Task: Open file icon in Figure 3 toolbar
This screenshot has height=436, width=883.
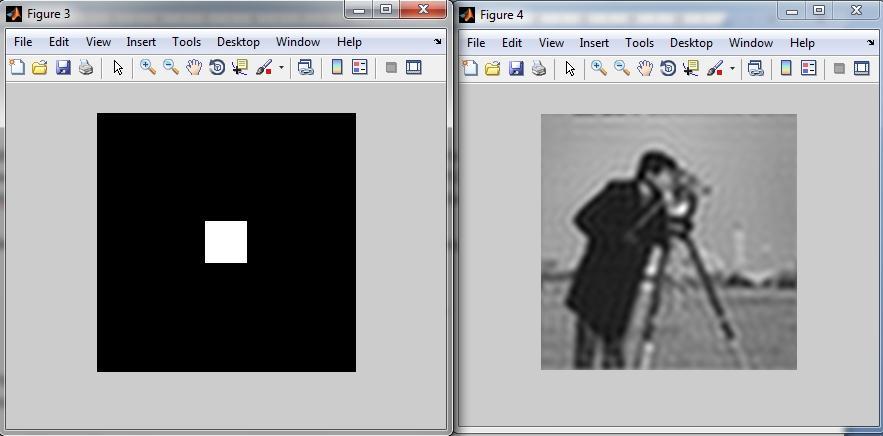Action: point(39,68)
